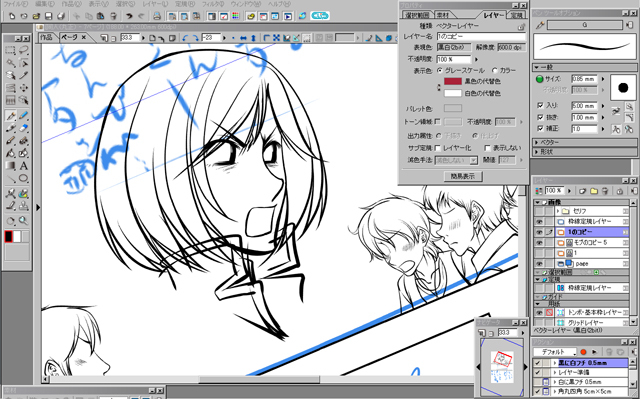This screenshot has height=399, width=640.
Task: Click the paste icon in the toolbar
Action: [101, 16]
